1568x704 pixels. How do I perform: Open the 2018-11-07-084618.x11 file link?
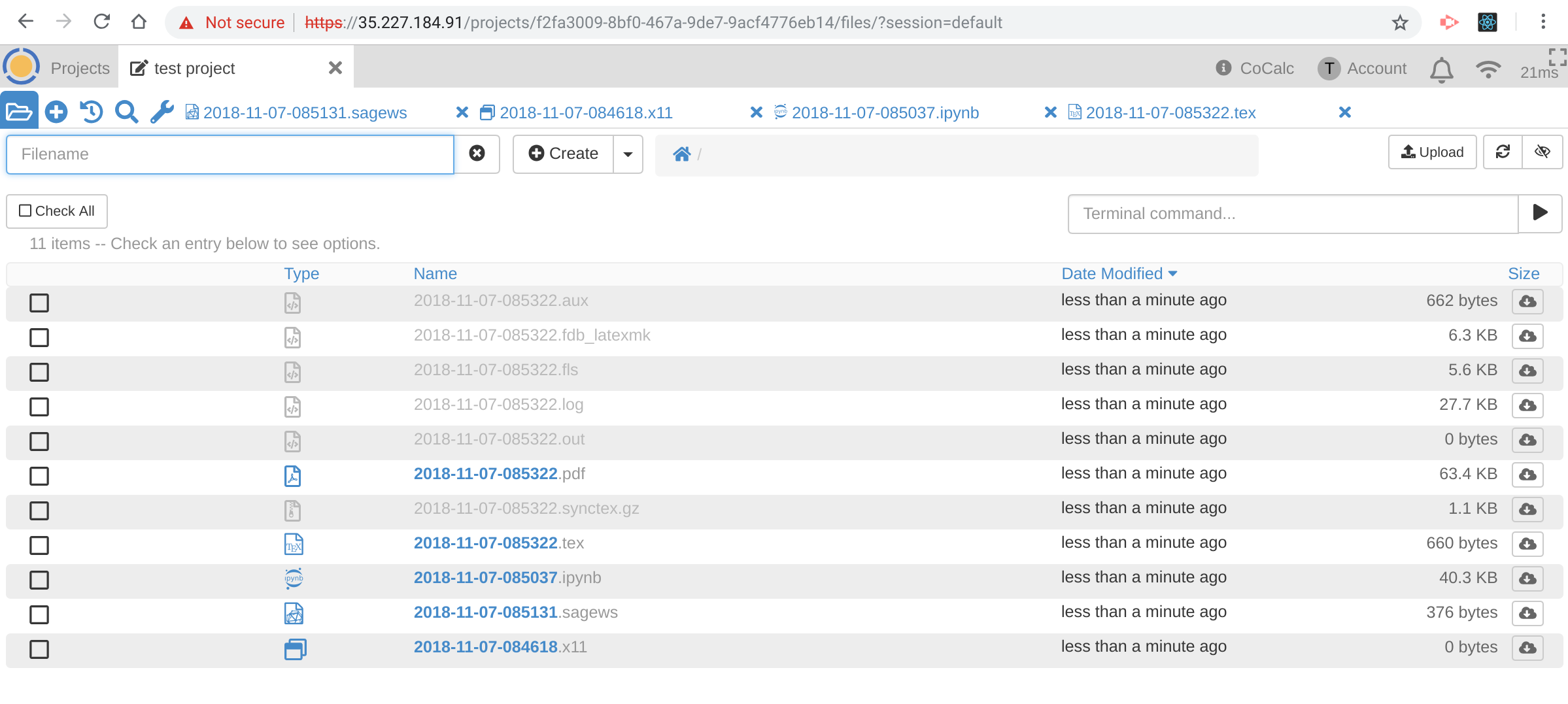click(500, 647)
